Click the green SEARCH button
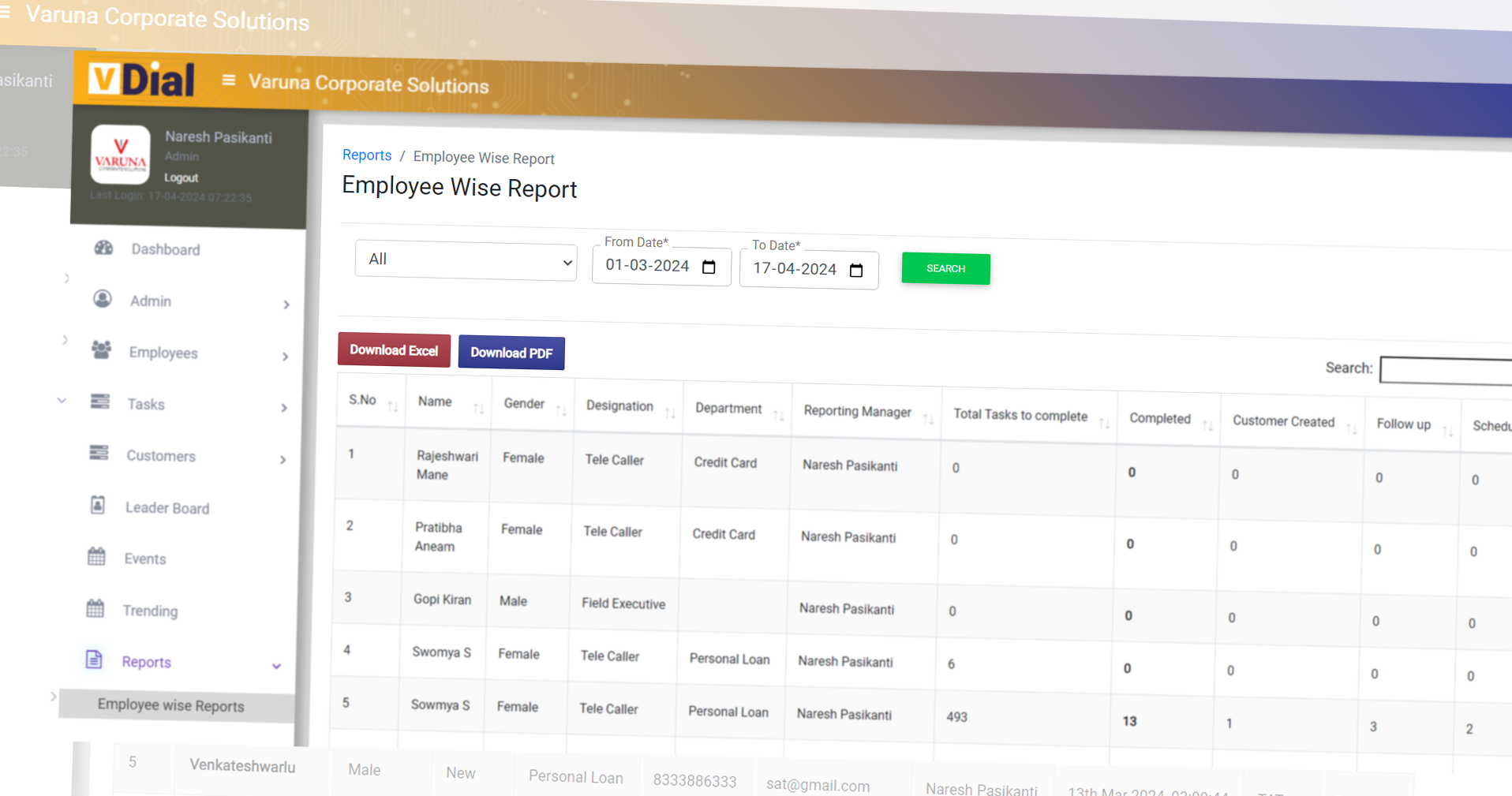The image size is (1512, 796). tap(945, 269)
